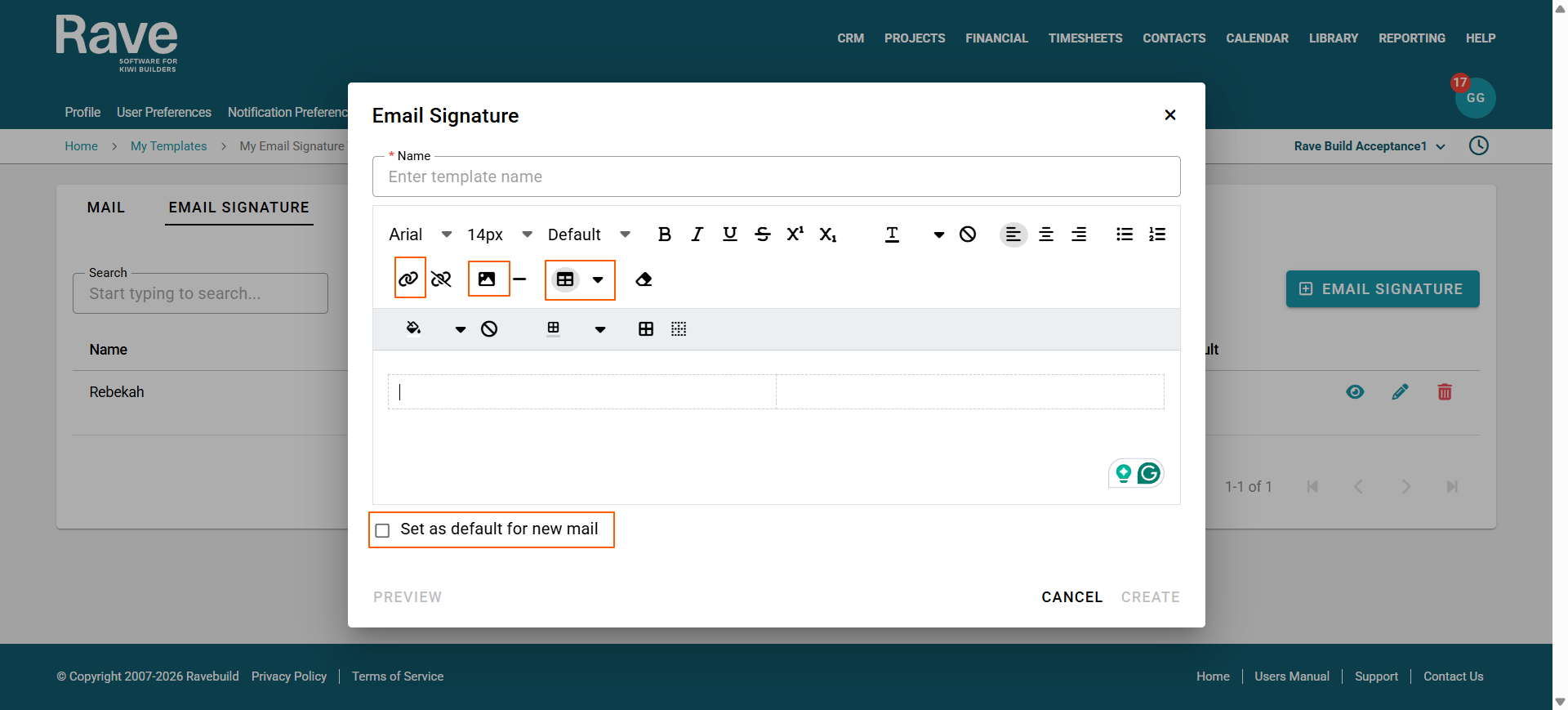The width and height of the screenshot is (1568, 710).
Task: Check Set as default for new mail
Action: pyautogui.click(x=382, y=530)
